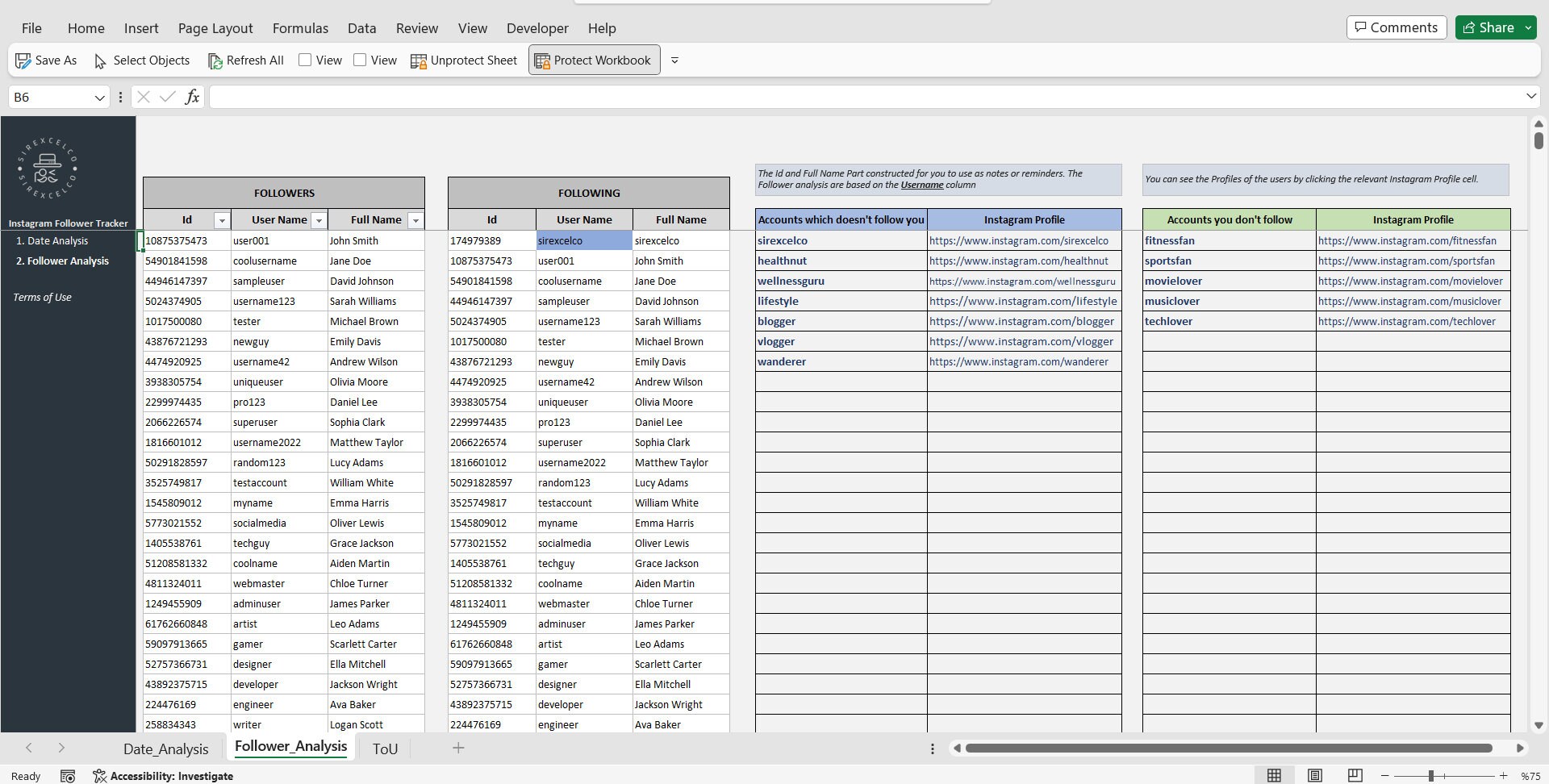Click the Insert Function fx icon
Image resolution: width=1549 pixels, height=784 pixels.
click(192, 97)
